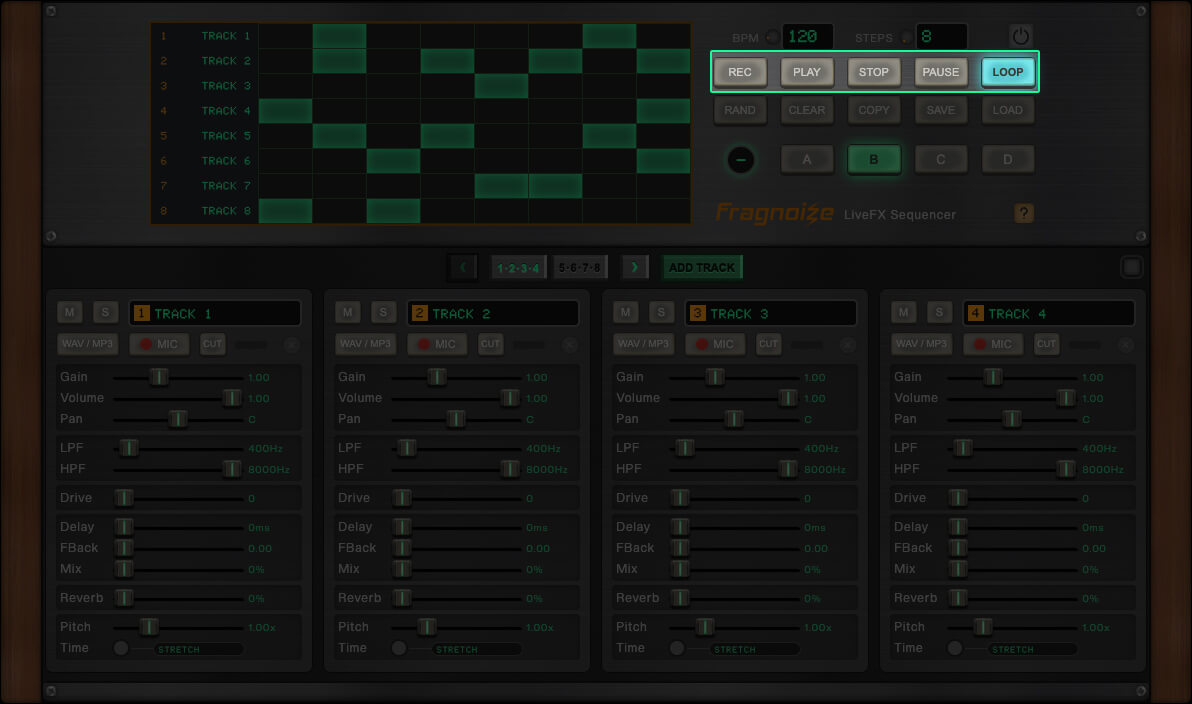The height and width of the screenshot is (704, 1192).
Task: Select pattern bank C
Action: [x=940, y=159]
